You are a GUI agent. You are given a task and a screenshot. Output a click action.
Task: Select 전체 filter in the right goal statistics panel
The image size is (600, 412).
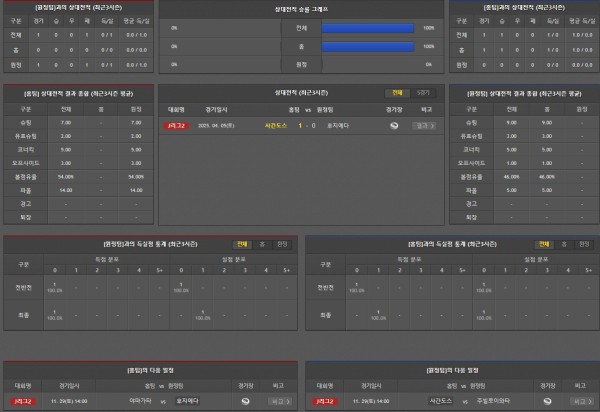543,243
